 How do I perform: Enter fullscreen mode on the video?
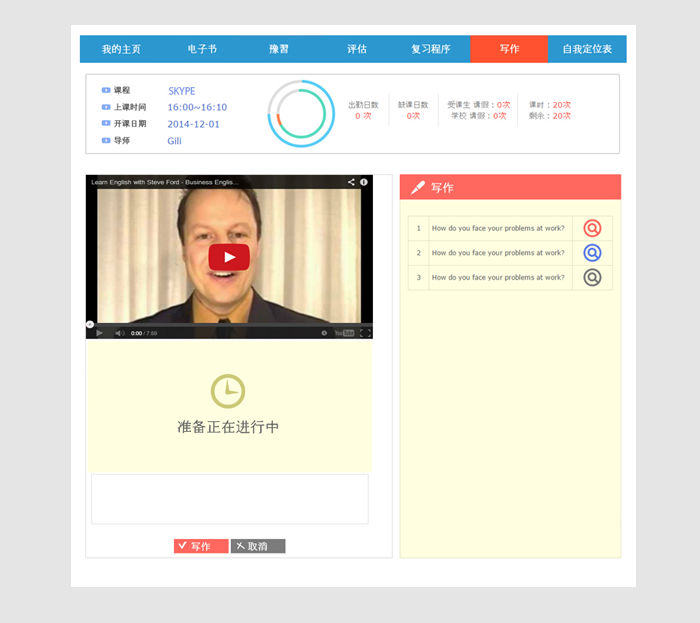pyautogui.click(x=365, y=333)
